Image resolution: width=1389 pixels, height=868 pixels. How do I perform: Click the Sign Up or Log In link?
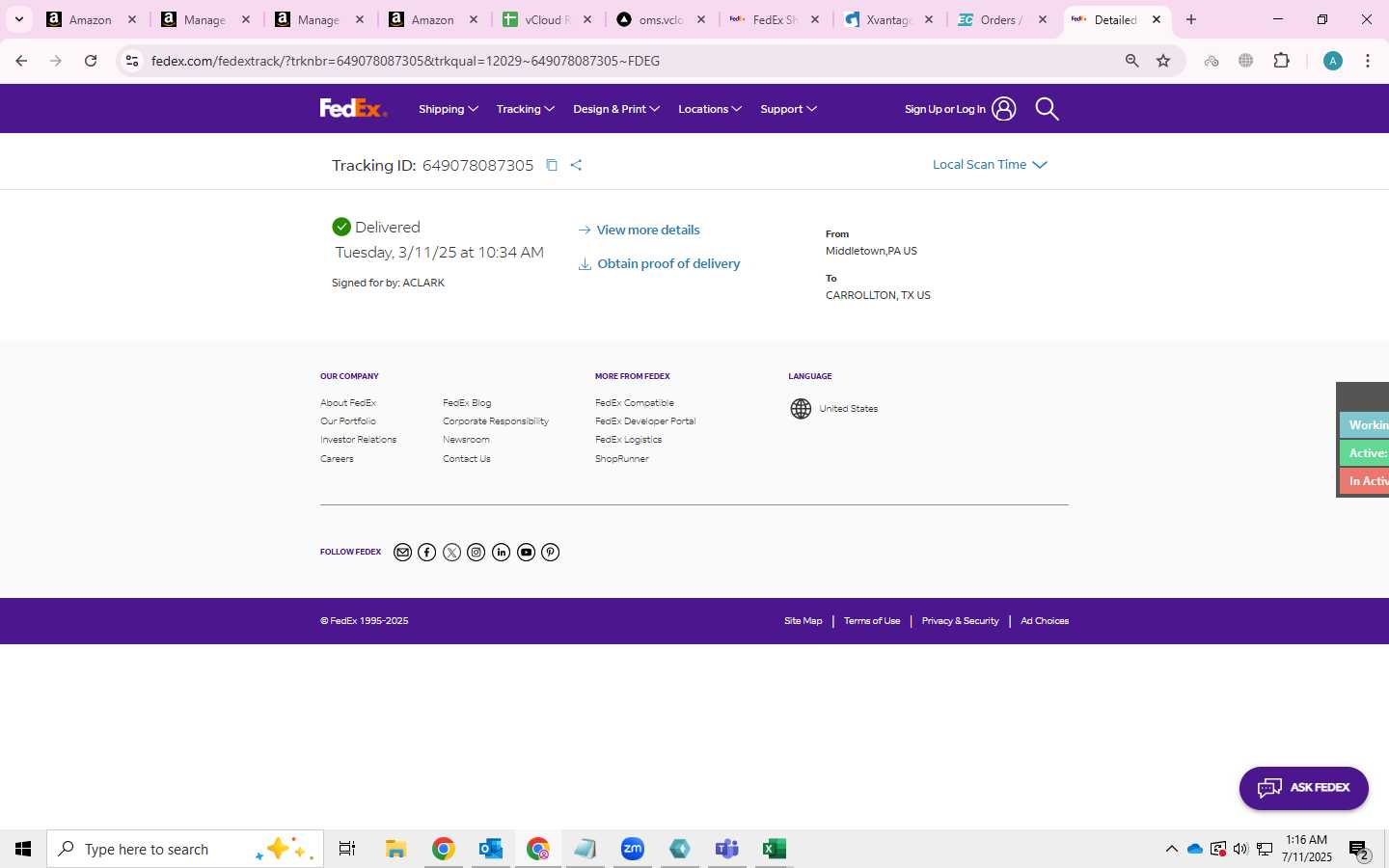pyautogui.click(x=960, y=109)
